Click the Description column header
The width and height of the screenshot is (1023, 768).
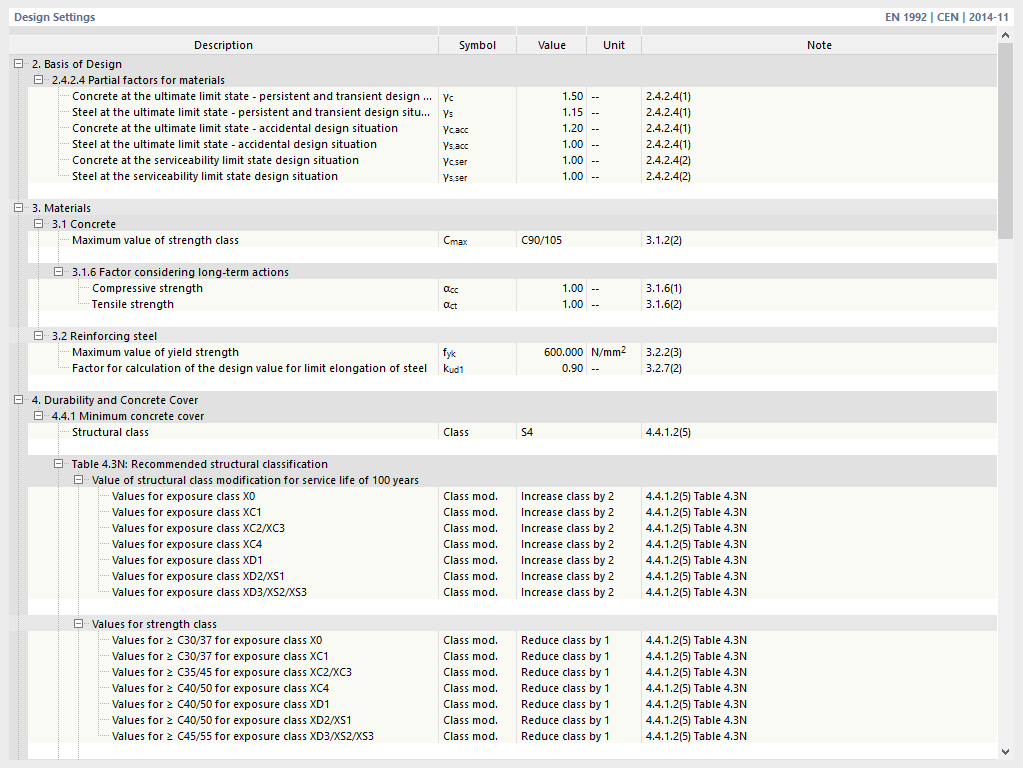tap(223, 45)
